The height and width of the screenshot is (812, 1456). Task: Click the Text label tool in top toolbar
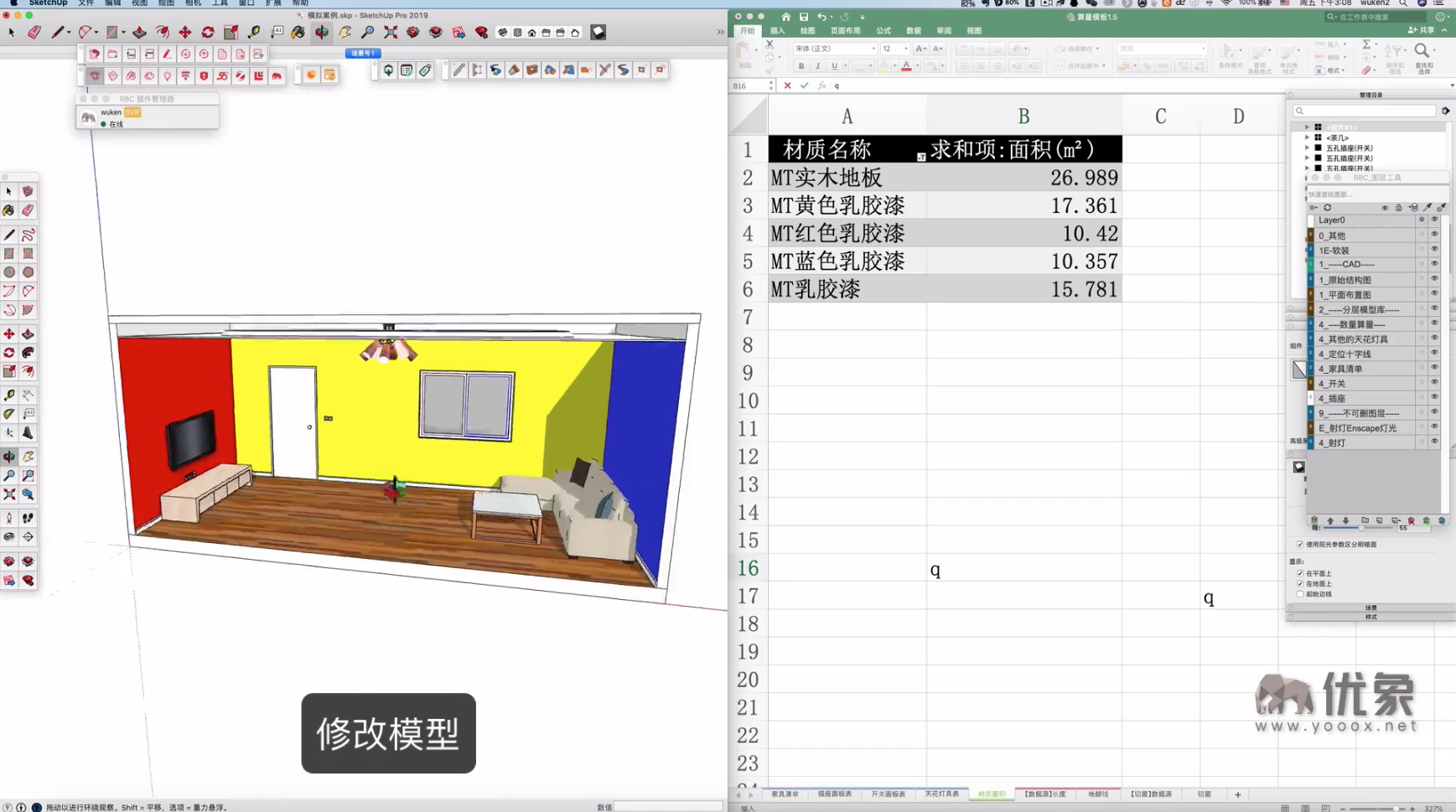277,33
